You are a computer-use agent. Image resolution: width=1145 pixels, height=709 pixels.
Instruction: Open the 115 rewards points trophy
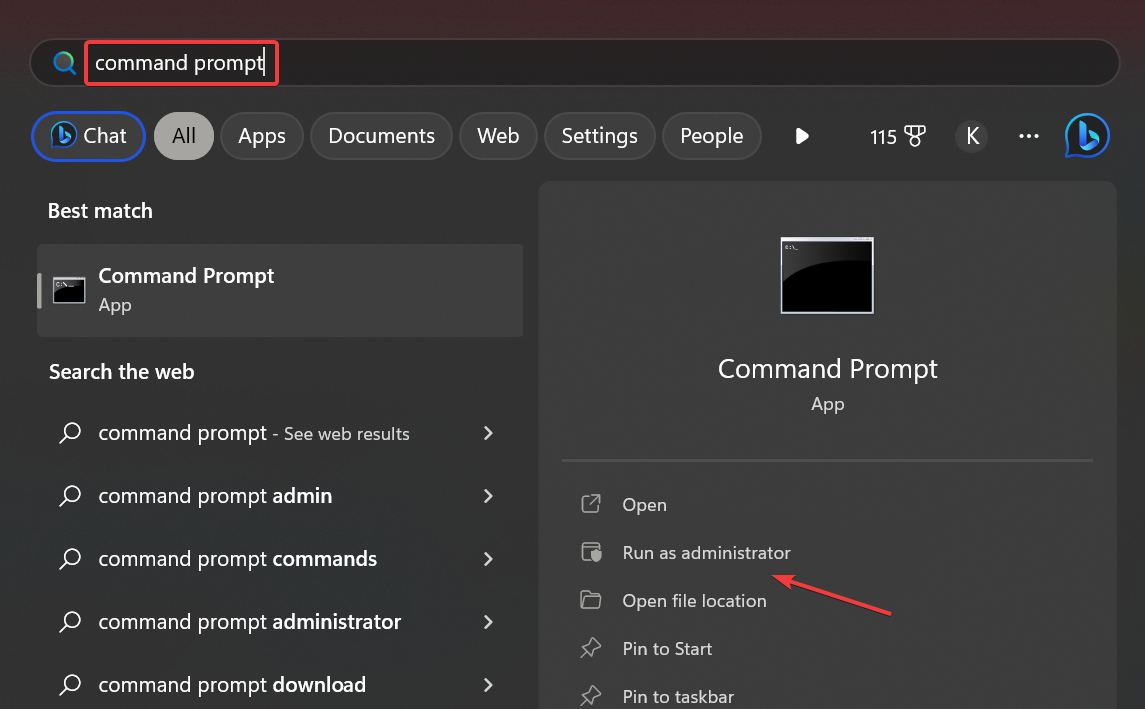(x=897, y=137)
